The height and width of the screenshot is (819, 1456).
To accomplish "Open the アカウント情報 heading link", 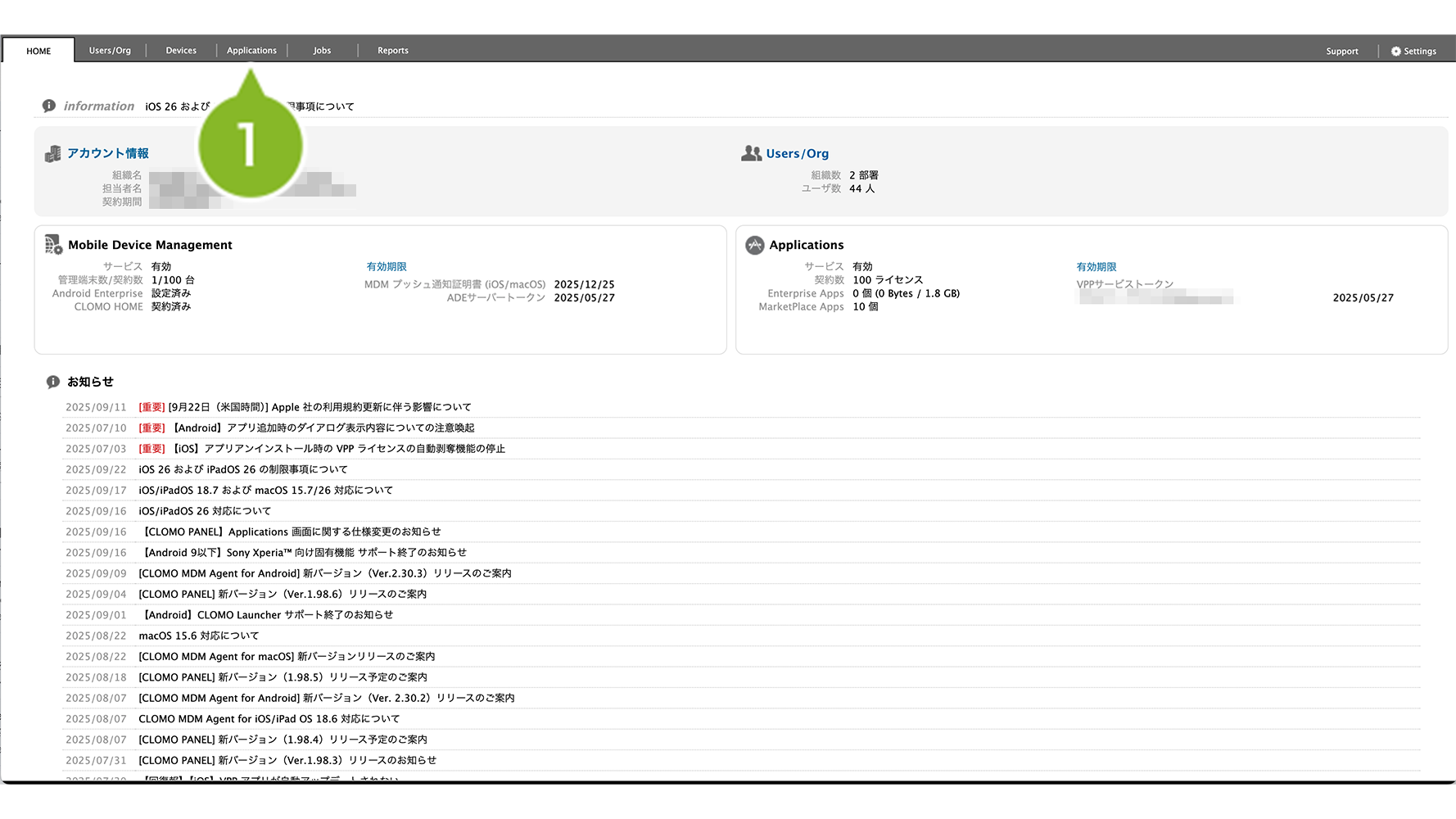I will pyautogui.click(x=108, y=153).
